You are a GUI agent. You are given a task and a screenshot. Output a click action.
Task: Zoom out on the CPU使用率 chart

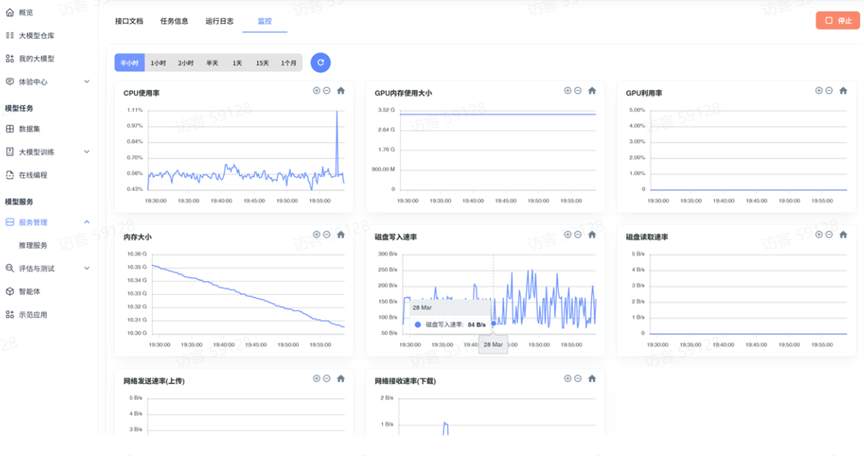tap(327, 90)
